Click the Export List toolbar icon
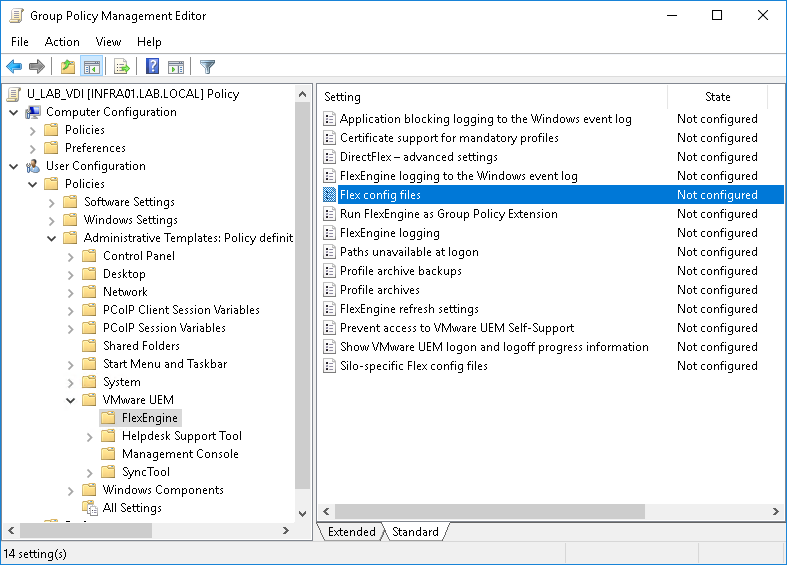This screenshot has height=565, width=787. [122, 67]
